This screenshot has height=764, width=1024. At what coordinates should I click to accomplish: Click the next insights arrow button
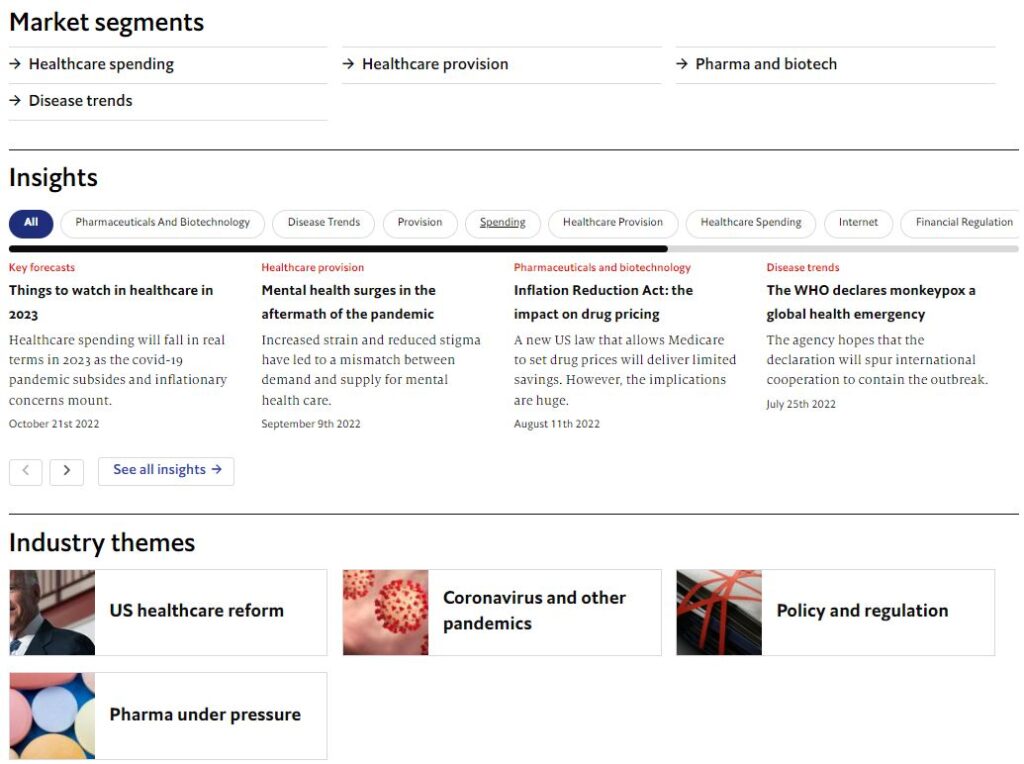pyautogui.click(x=66, y=471)
